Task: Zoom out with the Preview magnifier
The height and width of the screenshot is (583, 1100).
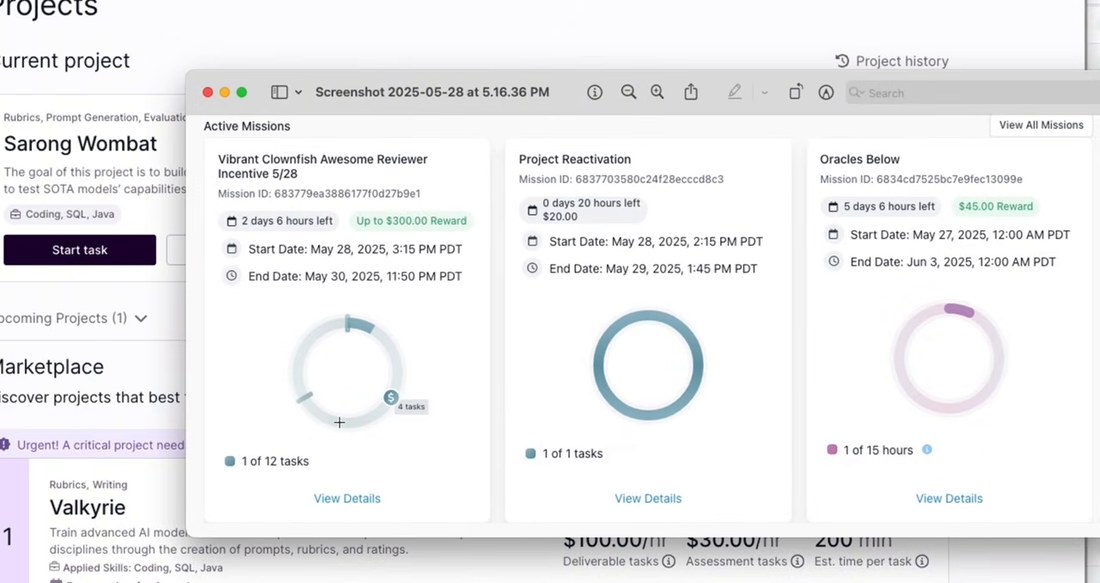Action: (629, 92)
